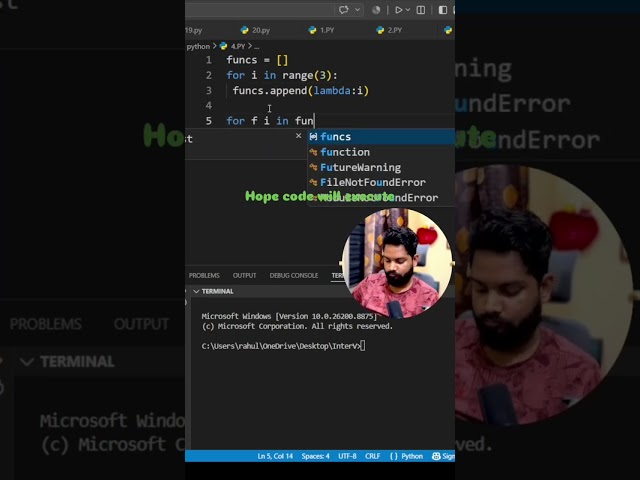Select the function autocomplete suggestion
Screen dimensions: 640x480
point(381,152)
